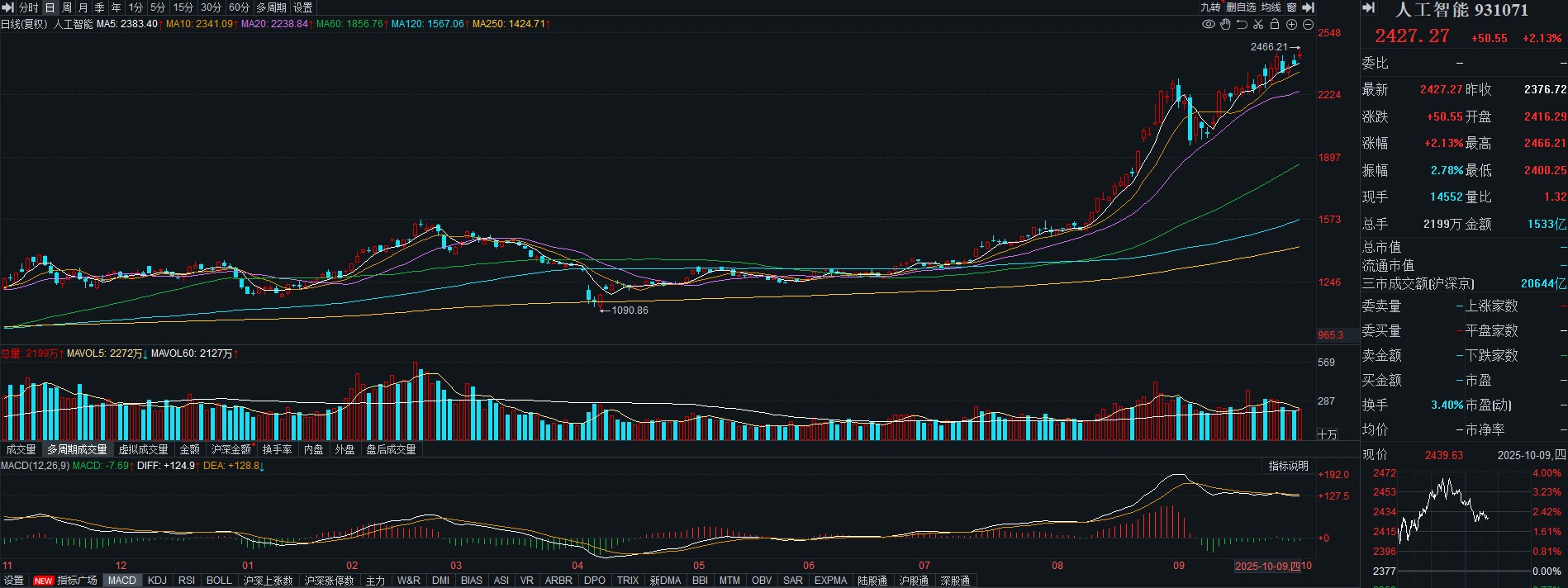Click the undo arrow icon in chart toolbar
The width and height of the screenshot is (1568, 588).
(1242, 24)
